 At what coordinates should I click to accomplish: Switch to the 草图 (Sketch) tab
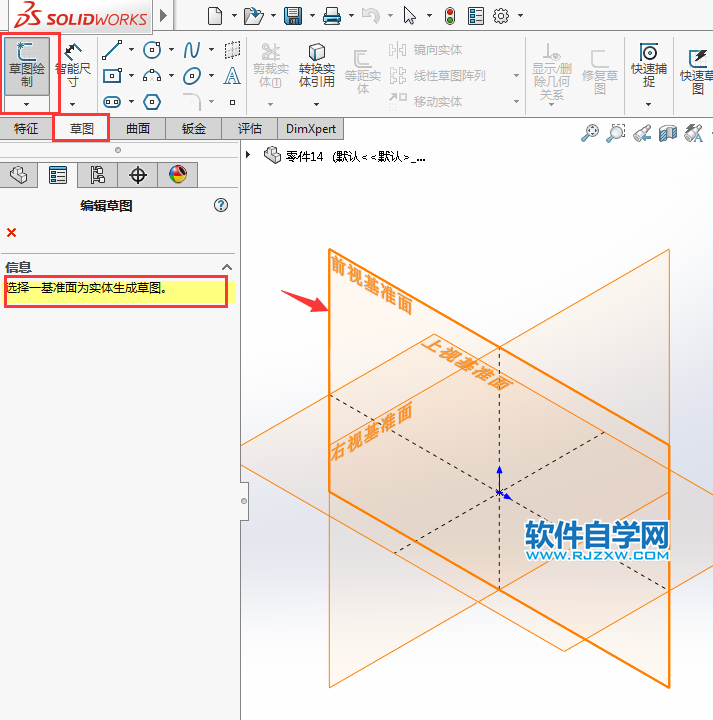[x=82, y=129]
